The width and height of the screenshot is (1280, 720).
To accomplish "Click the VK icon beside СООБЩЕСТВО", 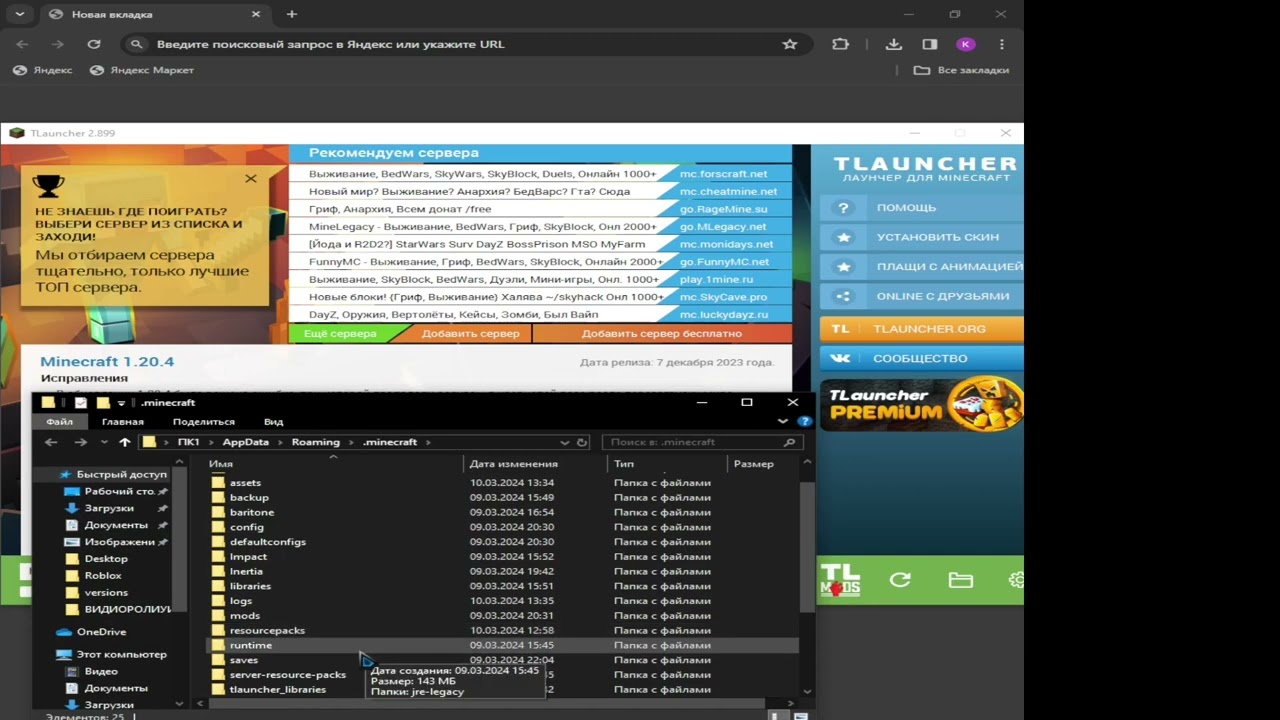I will pyautogui.click(x=840, y=358).
